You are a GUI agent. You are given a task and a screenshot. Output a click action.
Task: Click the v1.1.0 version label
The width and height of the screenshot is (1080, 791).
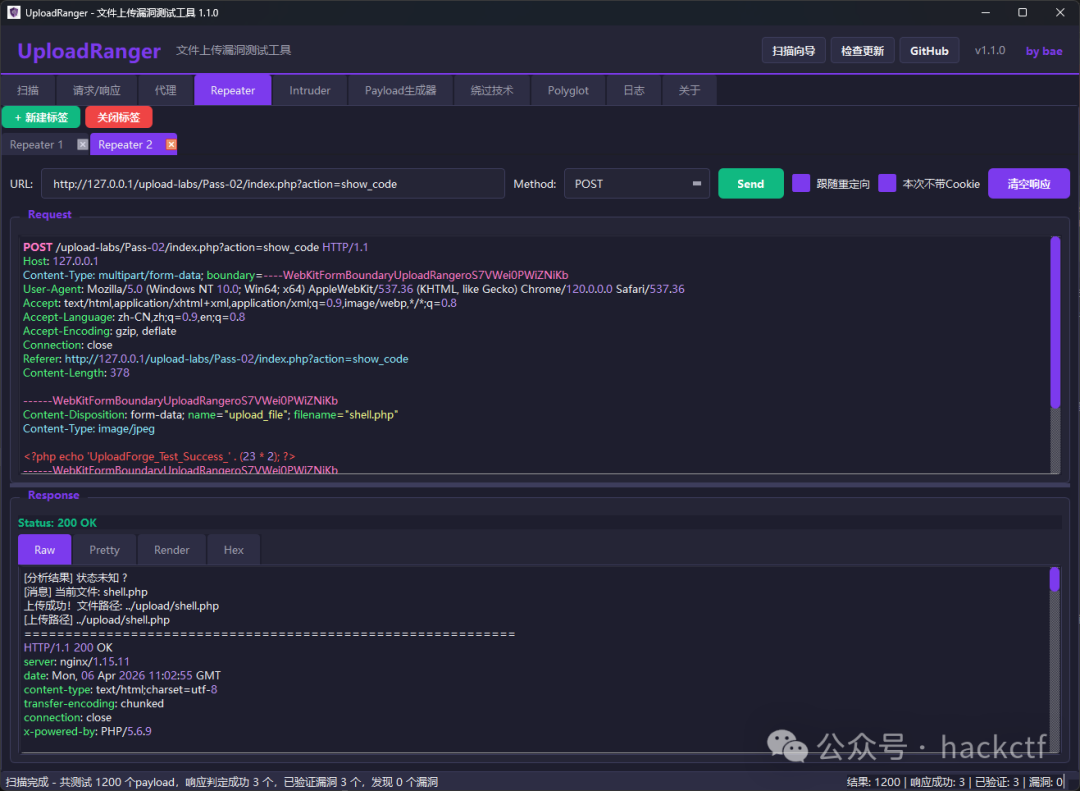990,51
